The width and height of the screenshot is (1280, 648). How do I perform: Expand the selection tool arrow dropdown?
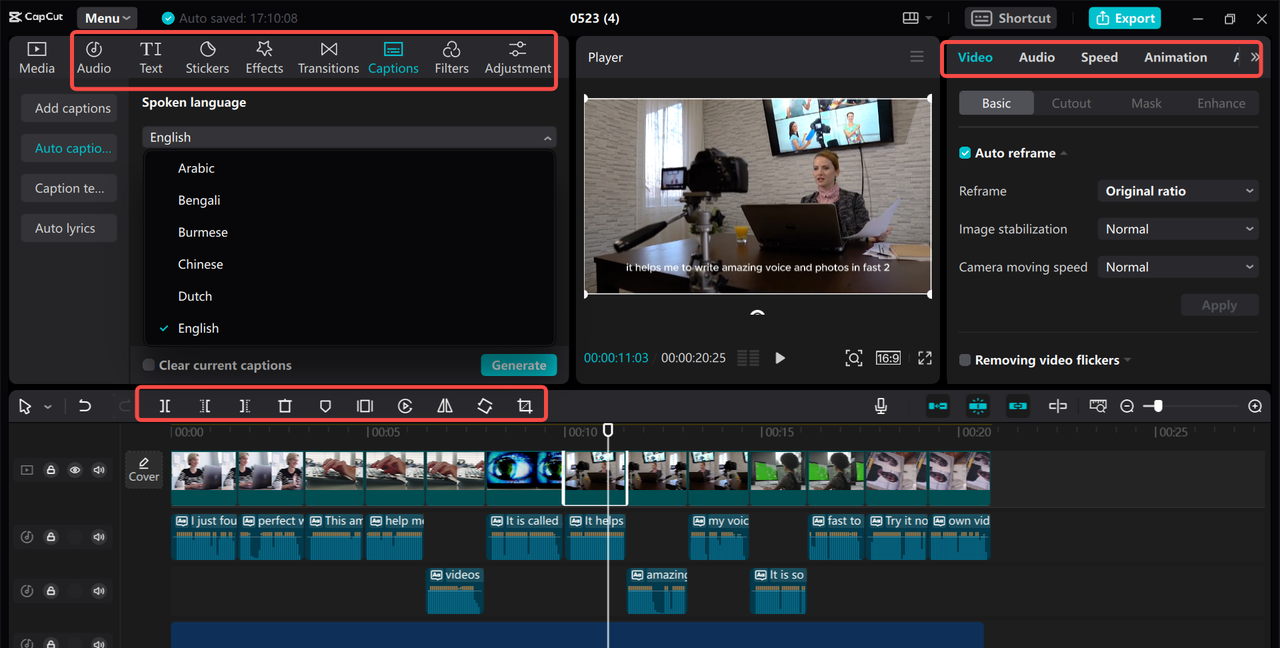click(47, 407)
